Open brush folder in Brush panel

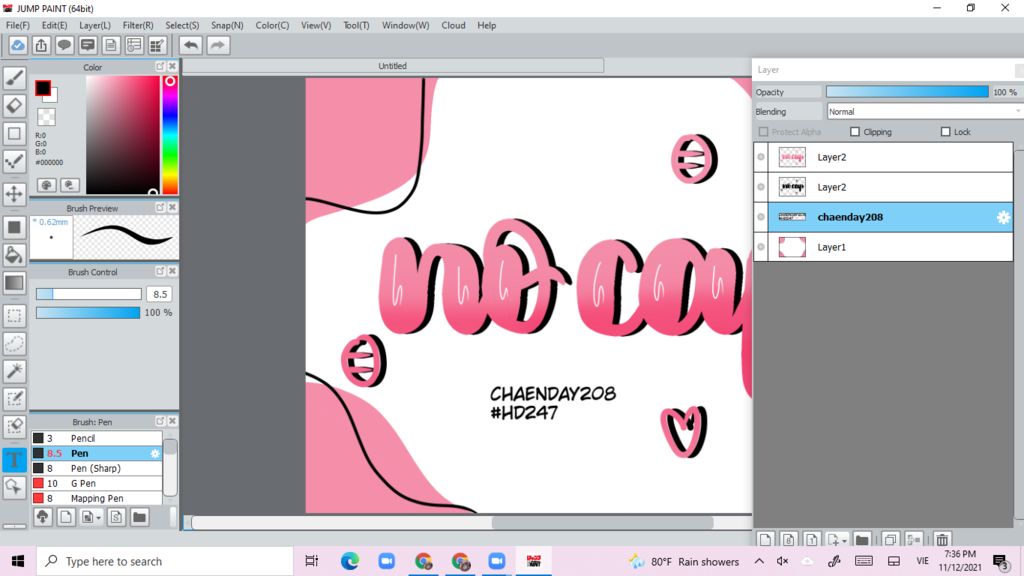point(139,517)
